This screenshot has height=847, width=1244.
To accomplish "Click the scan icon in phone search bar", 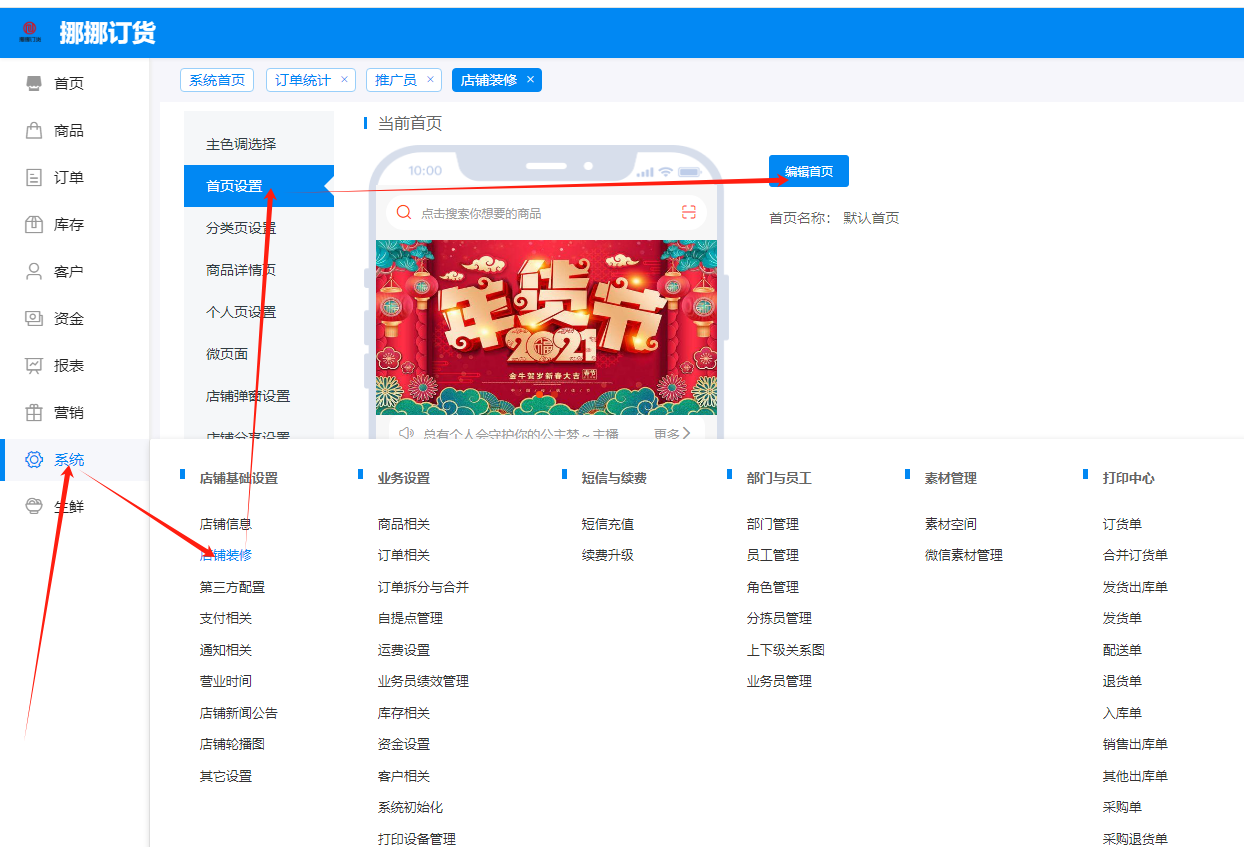I will click(x=688, y=212).
